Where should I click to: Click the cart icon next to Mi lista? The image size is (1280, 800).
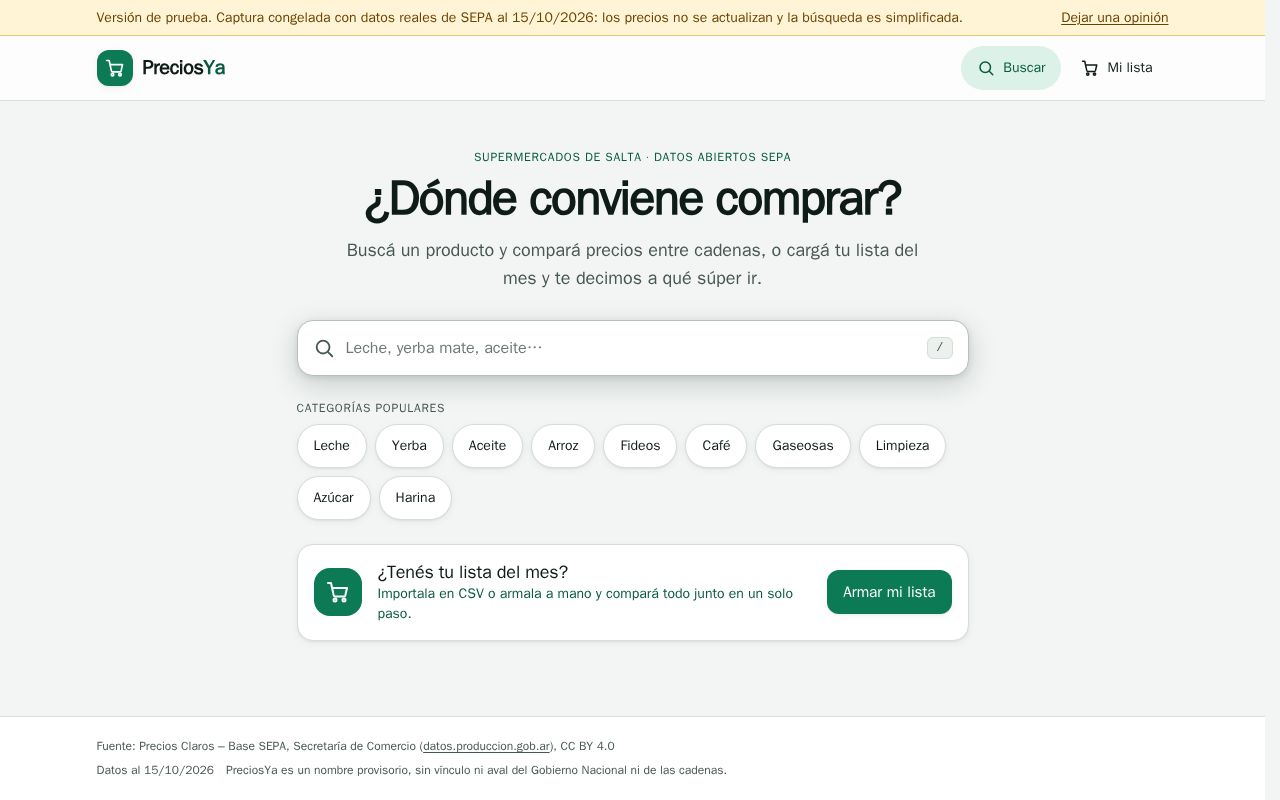1090,68
